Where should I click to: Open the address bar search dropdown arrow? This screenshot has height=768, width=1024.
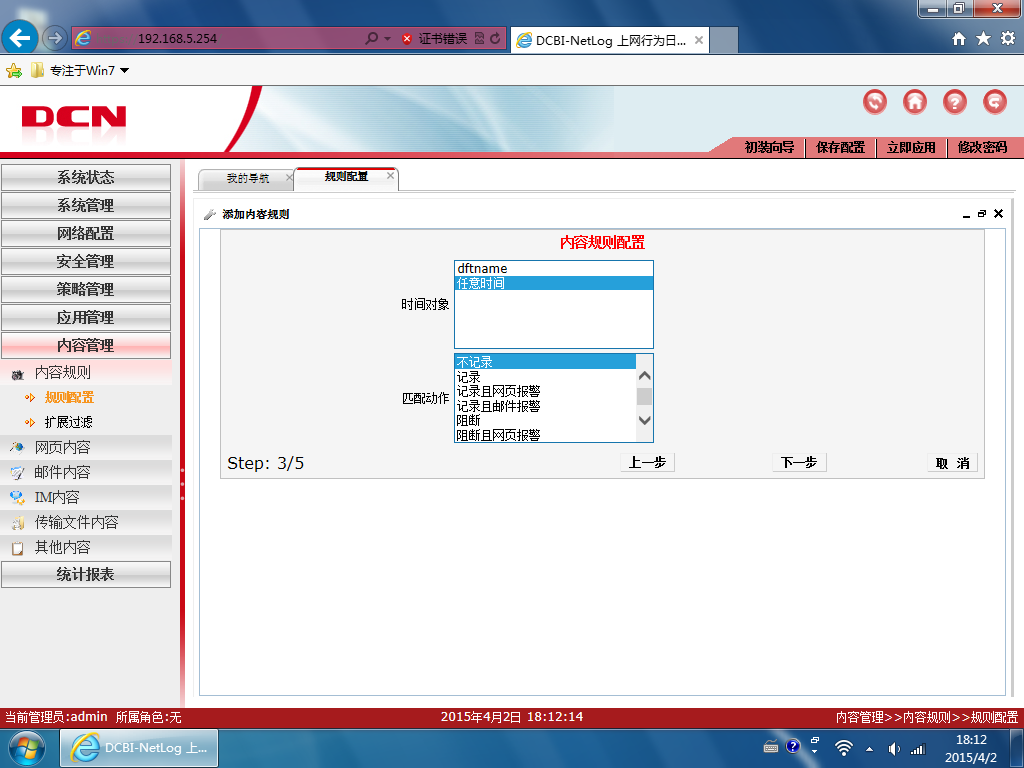[x=387, y=39]
